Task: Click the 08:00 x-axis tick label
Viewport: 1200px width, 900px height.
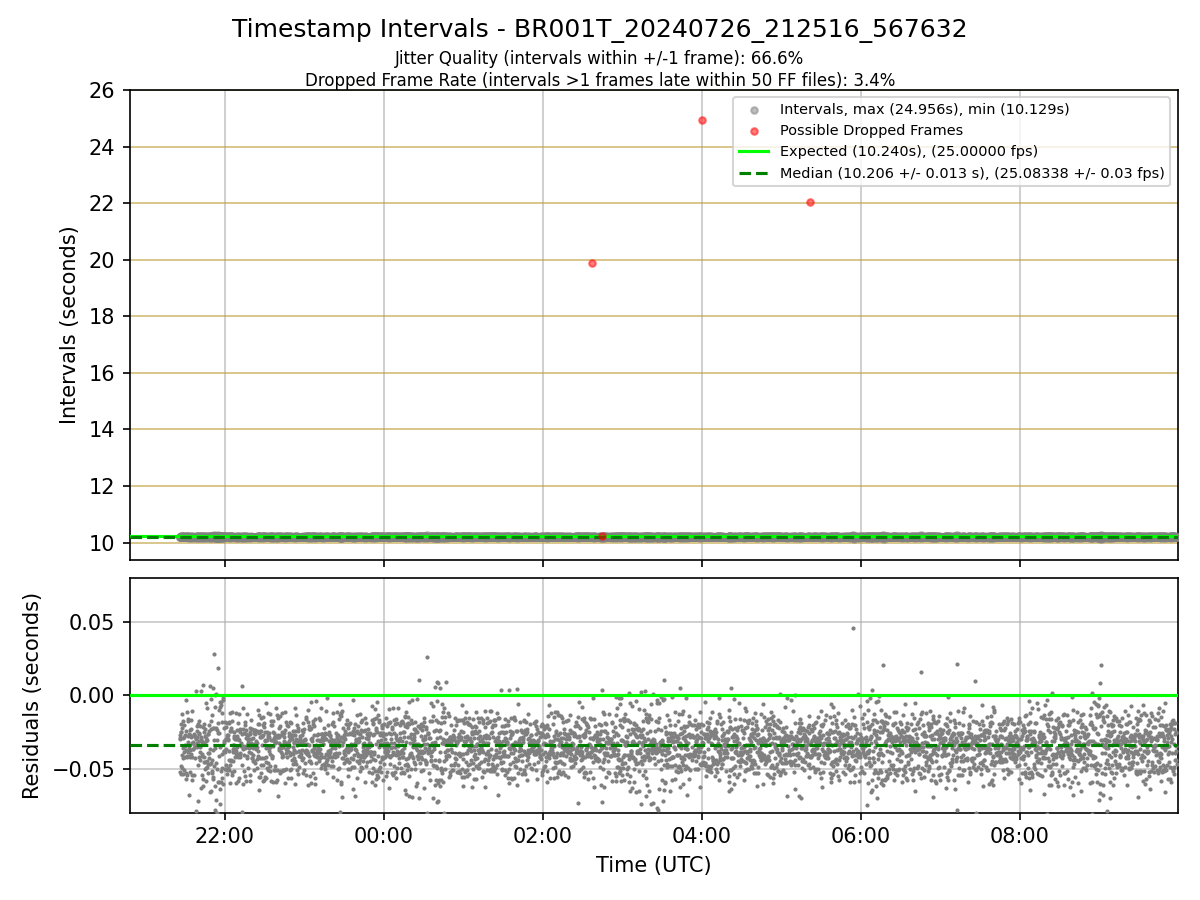Action: click(1020, 834)
